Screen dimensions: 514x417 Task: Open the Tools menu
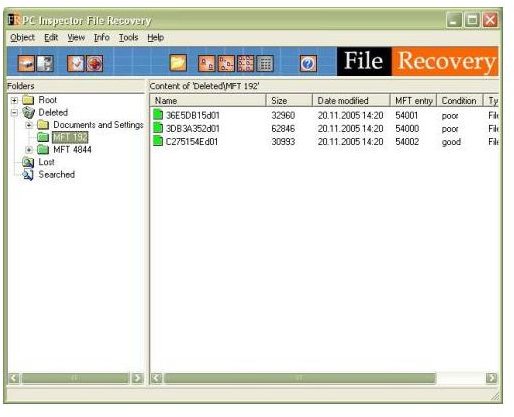[x=128, y=37]
